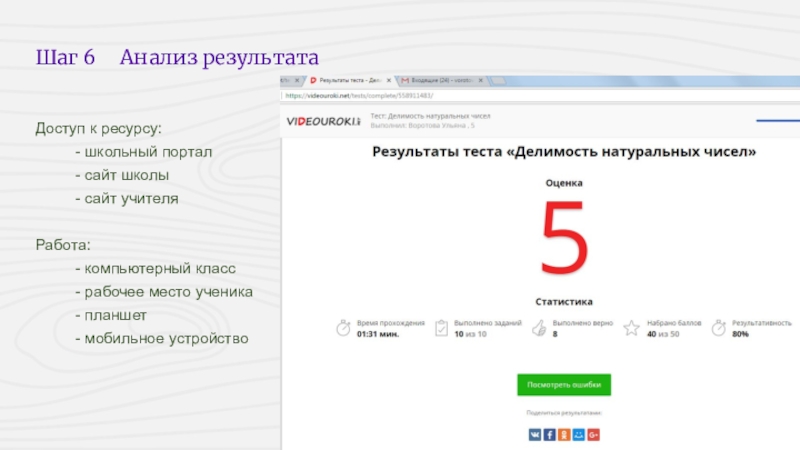Viewport: 800px width, 450px height.
Task: Share result via Odnoklassniki icon
Action: 564,435
